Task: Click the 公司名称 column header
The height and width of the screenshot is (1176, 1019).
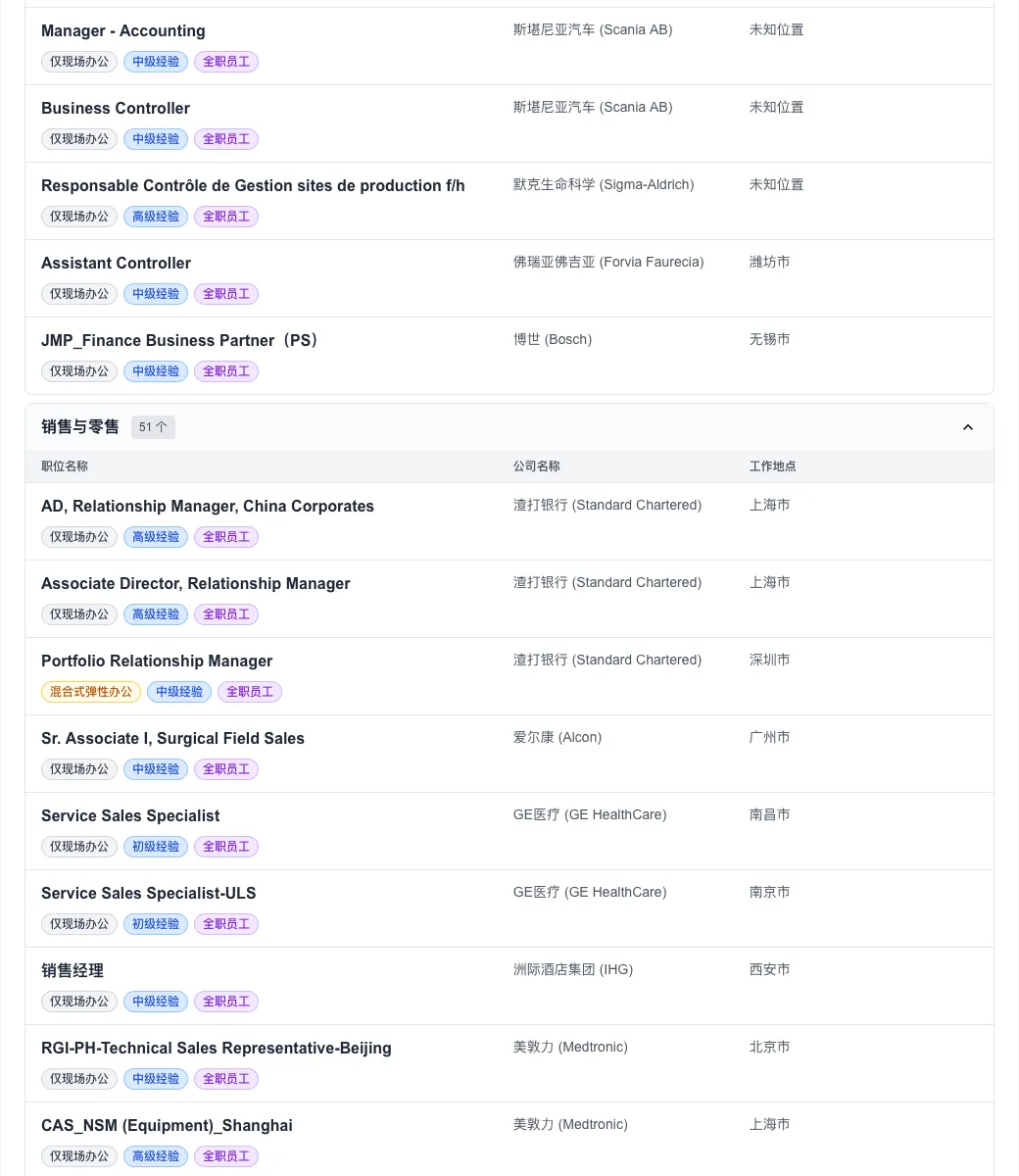Action: (x=537, y=466)
